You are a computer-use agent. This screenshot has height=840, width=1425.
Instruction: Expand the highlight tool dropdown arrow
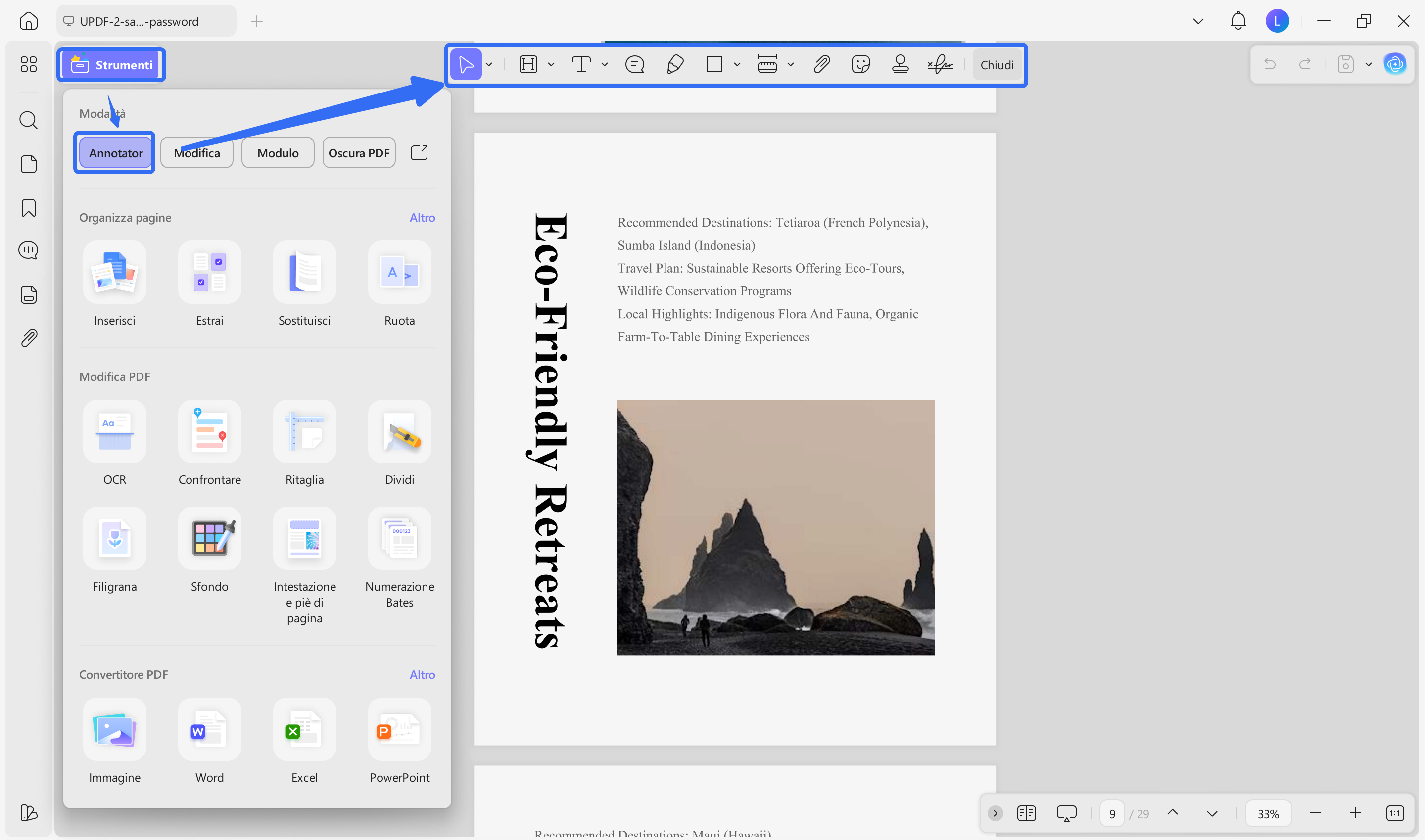(x=551, y=64)
